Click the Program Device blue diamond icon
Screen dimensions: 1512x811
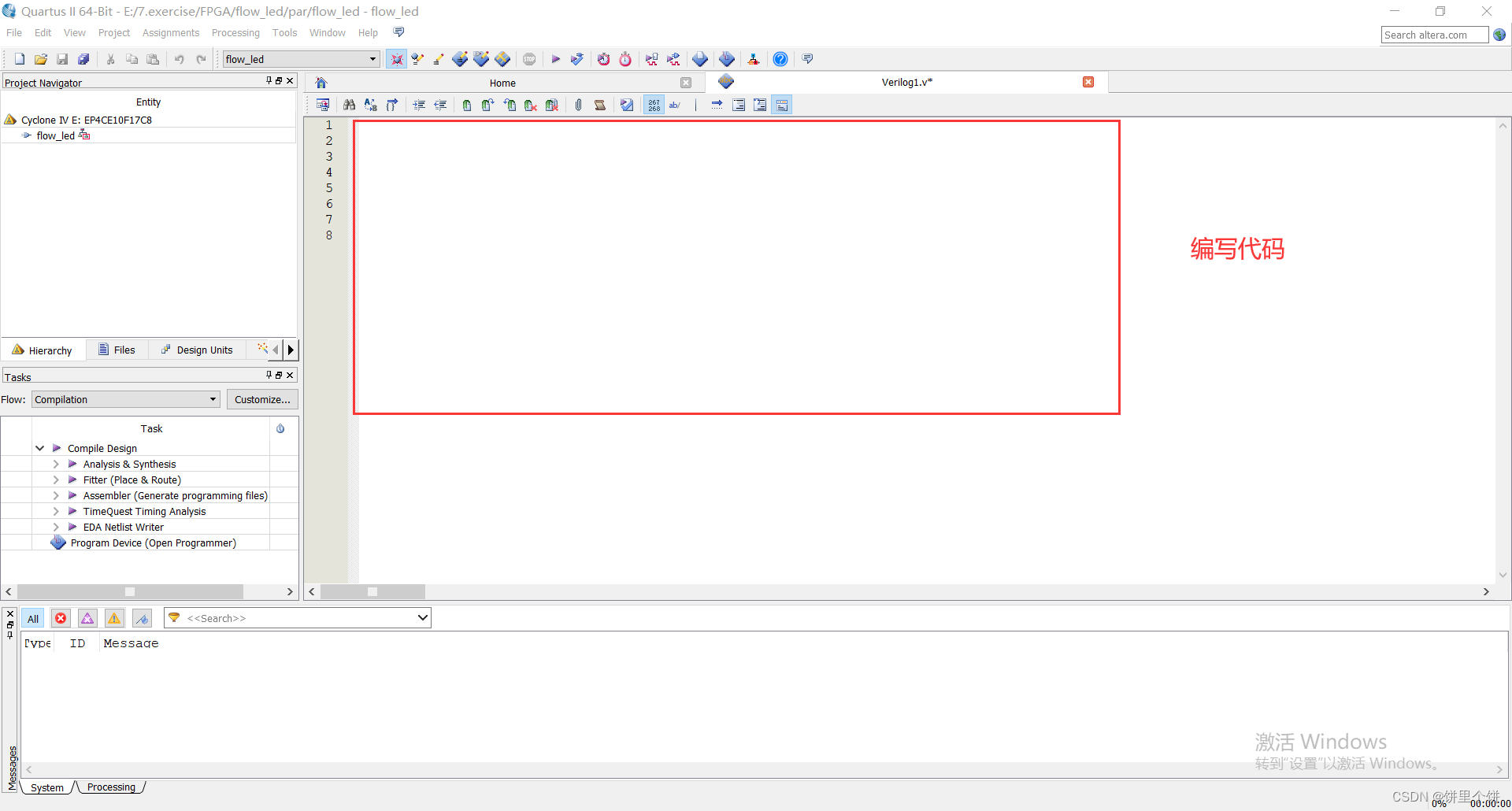pyautogui.click(x=58, y=543)
